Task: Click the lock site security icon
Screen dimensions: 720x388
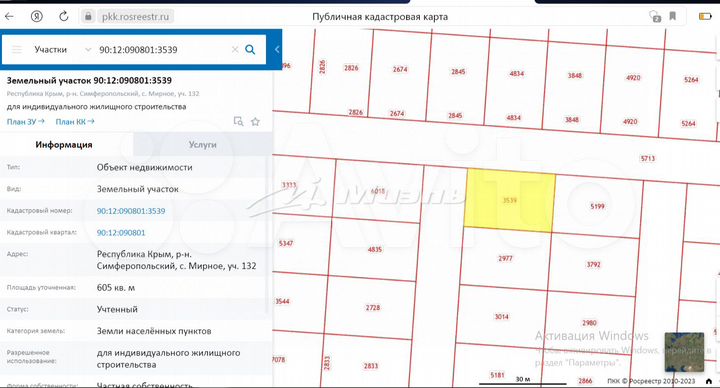Action: (x=88, y=17)
